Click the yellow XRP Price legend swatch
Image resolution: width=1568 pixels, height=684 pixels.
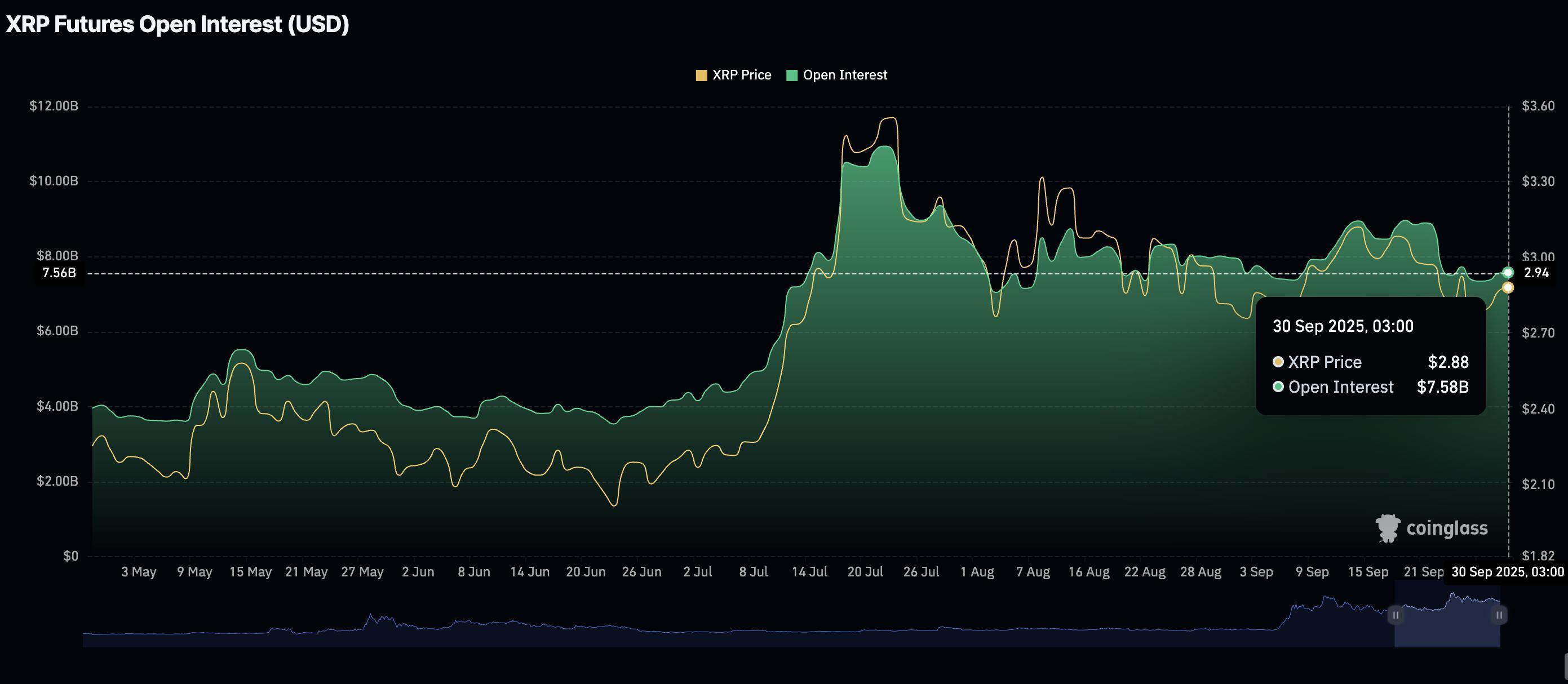pos(701,74)
